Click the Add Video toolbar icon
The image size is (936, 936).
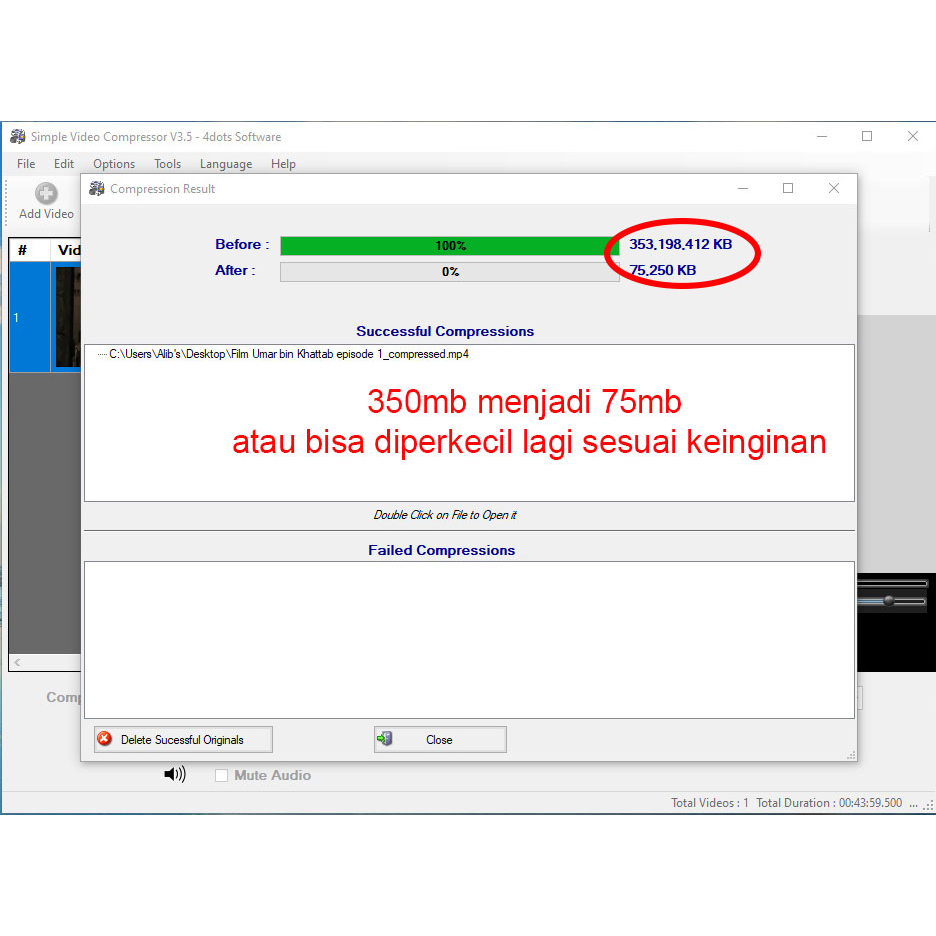46,194
